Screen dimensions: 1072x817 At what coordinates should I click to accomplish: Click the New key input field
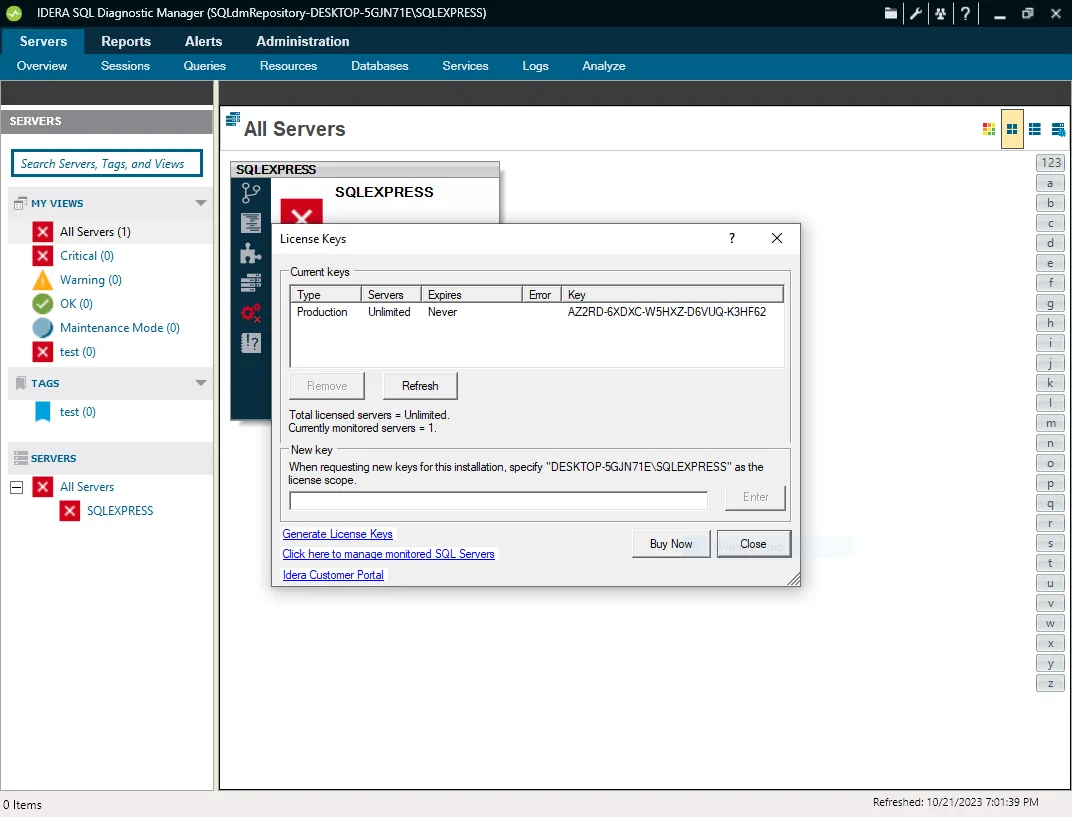coord(498,500)
